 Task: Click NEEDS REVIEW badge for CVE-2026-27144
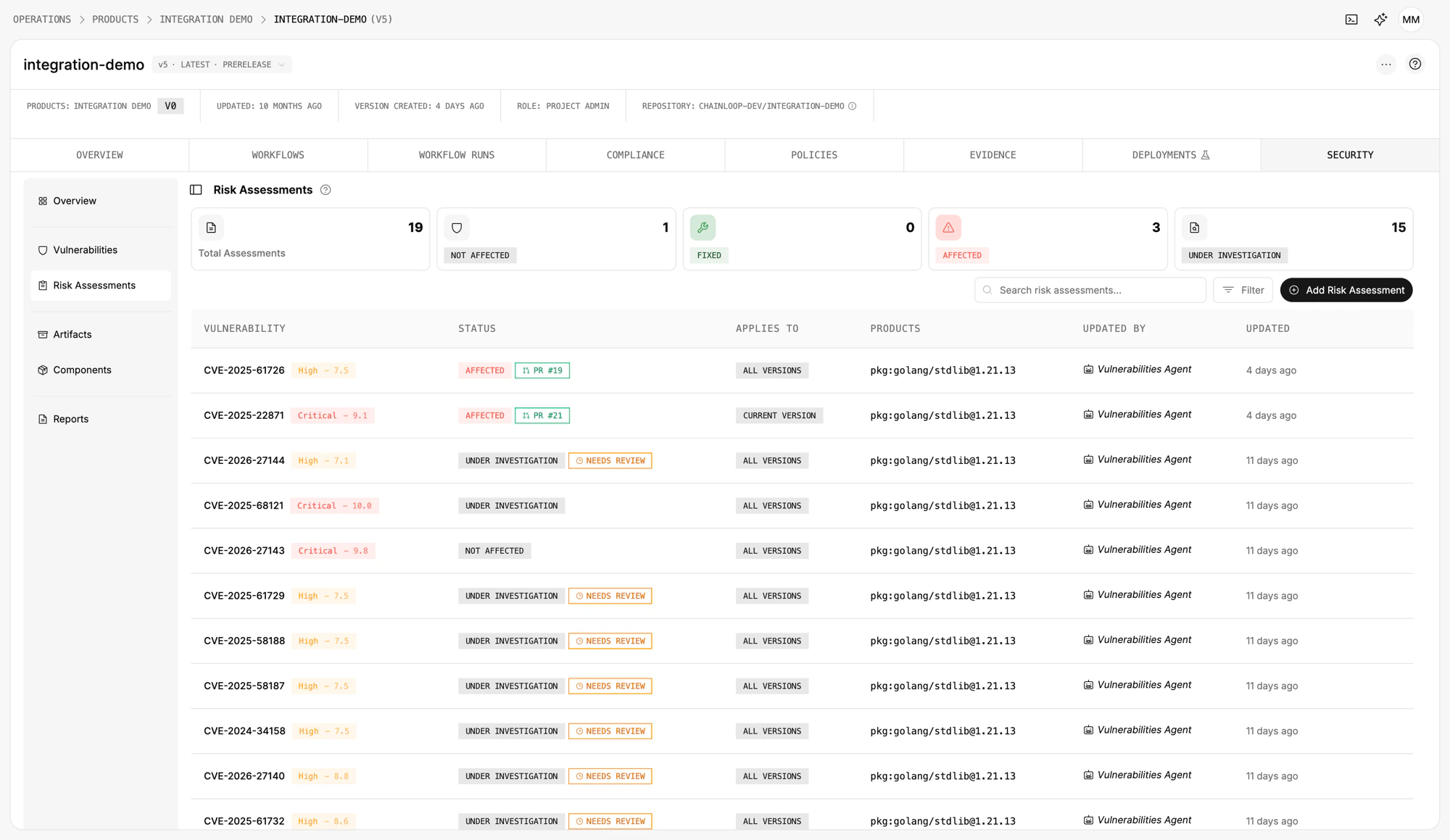point(610,461)
